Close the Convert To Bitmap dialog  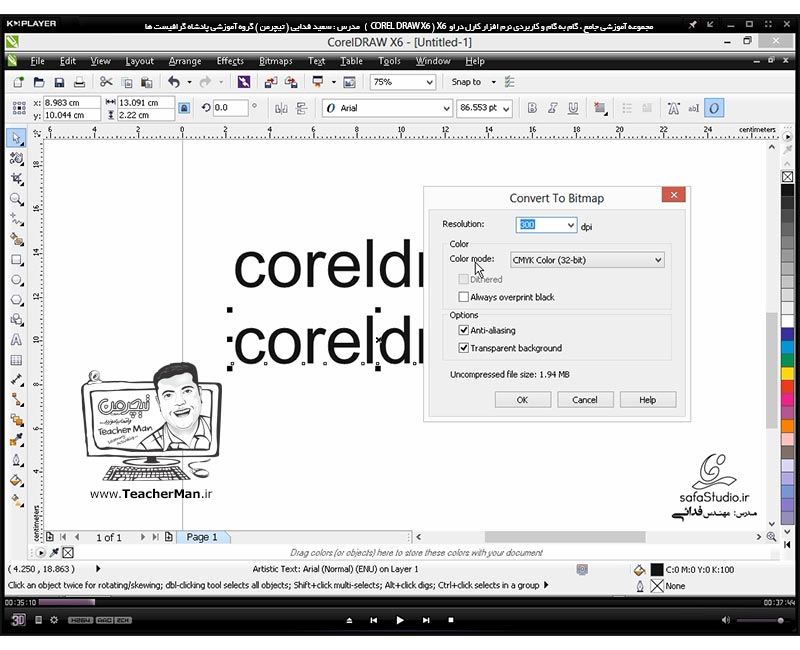(x=673, y=195)
